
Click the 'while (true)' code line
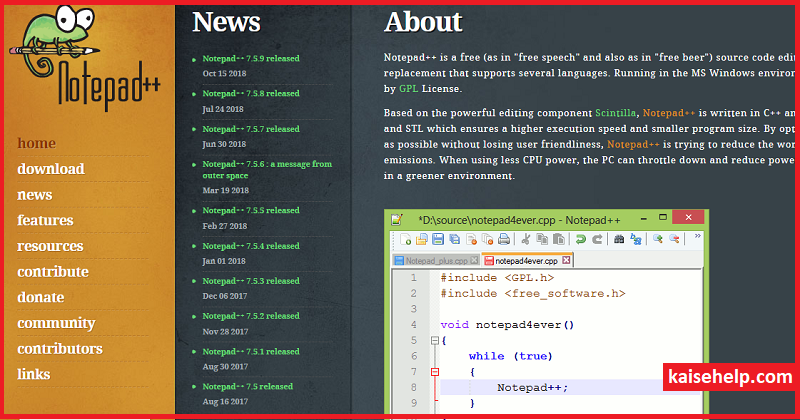click(511, 356)
